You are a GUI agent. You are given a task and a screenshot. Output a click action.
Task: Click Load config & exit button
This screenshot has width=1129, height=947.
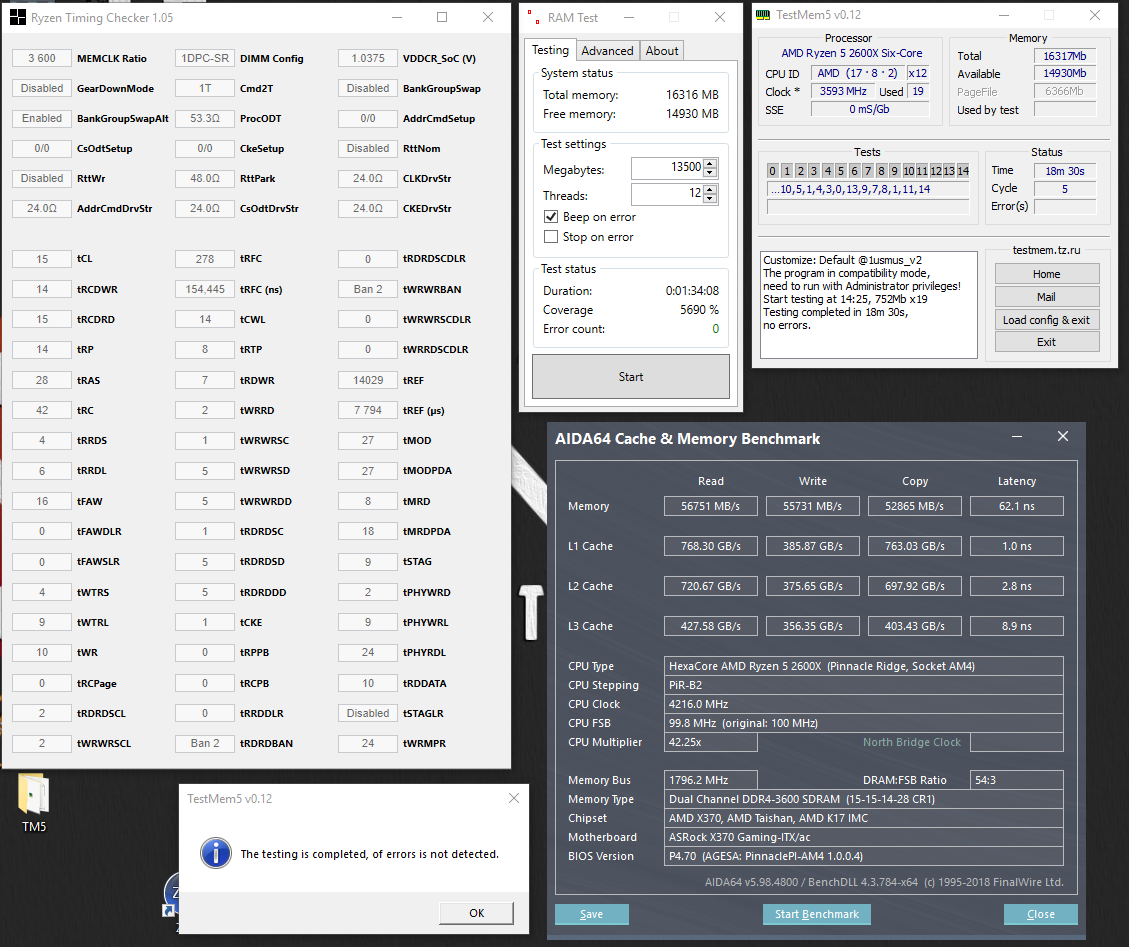pyautogui.click(x=1047, y=320)
